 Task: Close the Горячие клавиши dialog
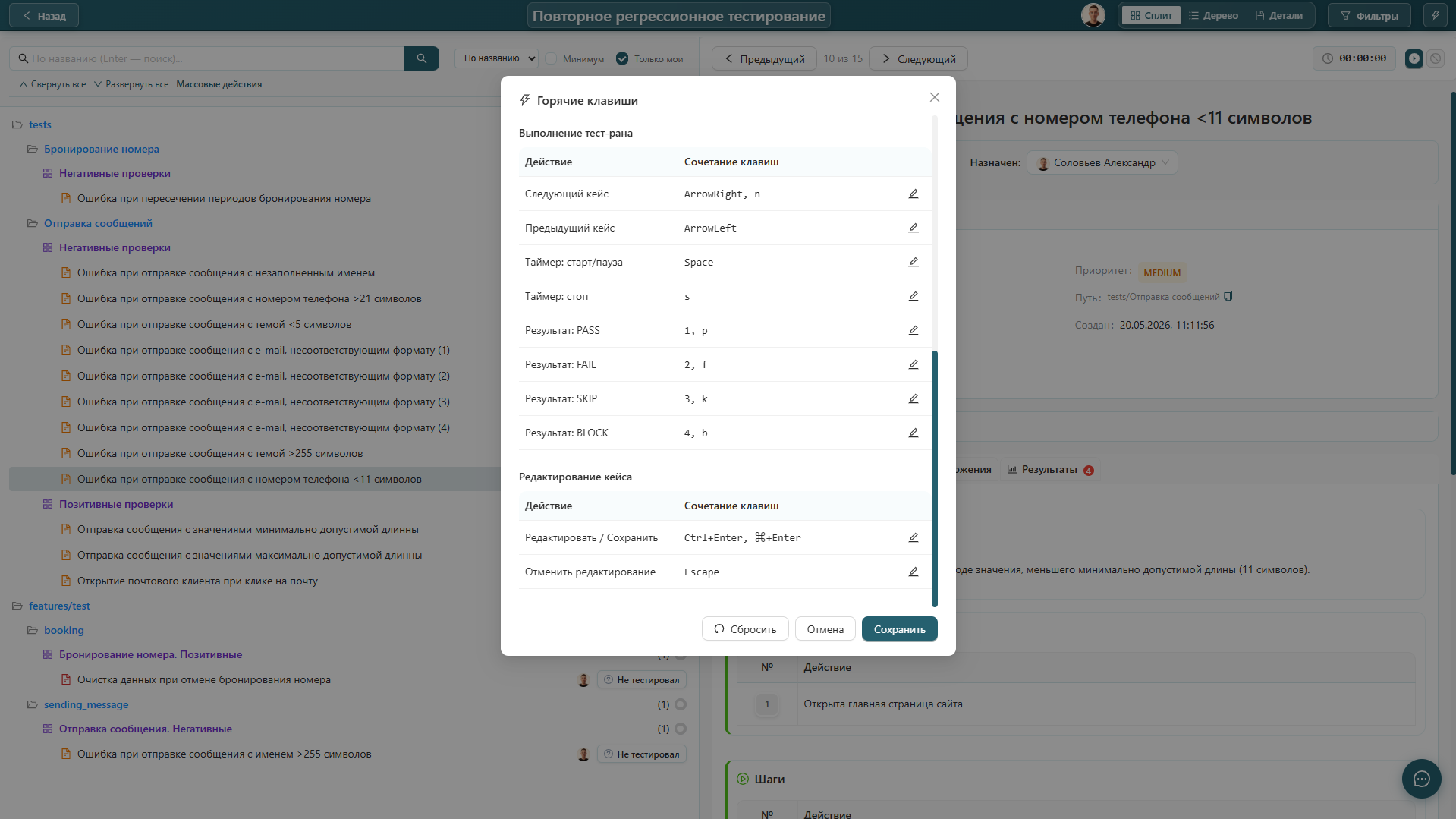[935, 97]
